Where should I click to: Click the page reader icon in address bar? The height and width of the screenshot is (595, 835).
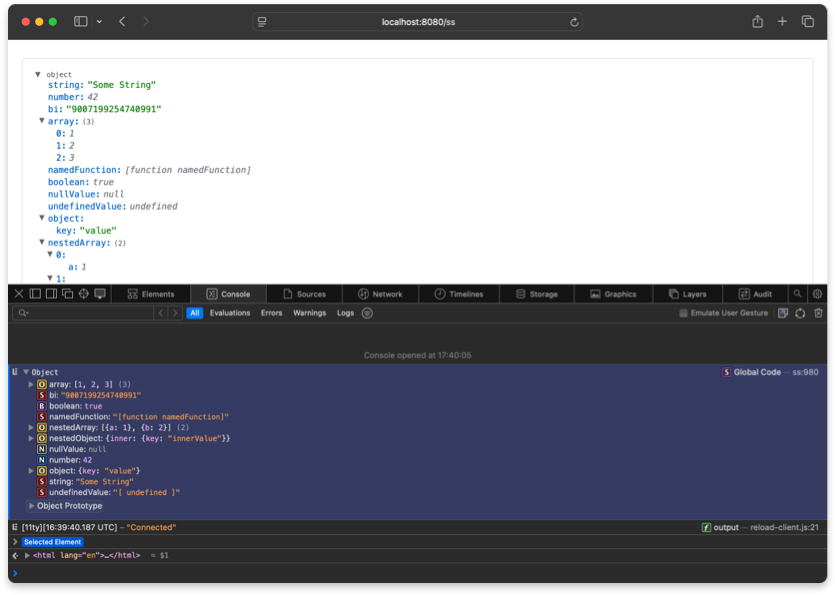point(262,22)
